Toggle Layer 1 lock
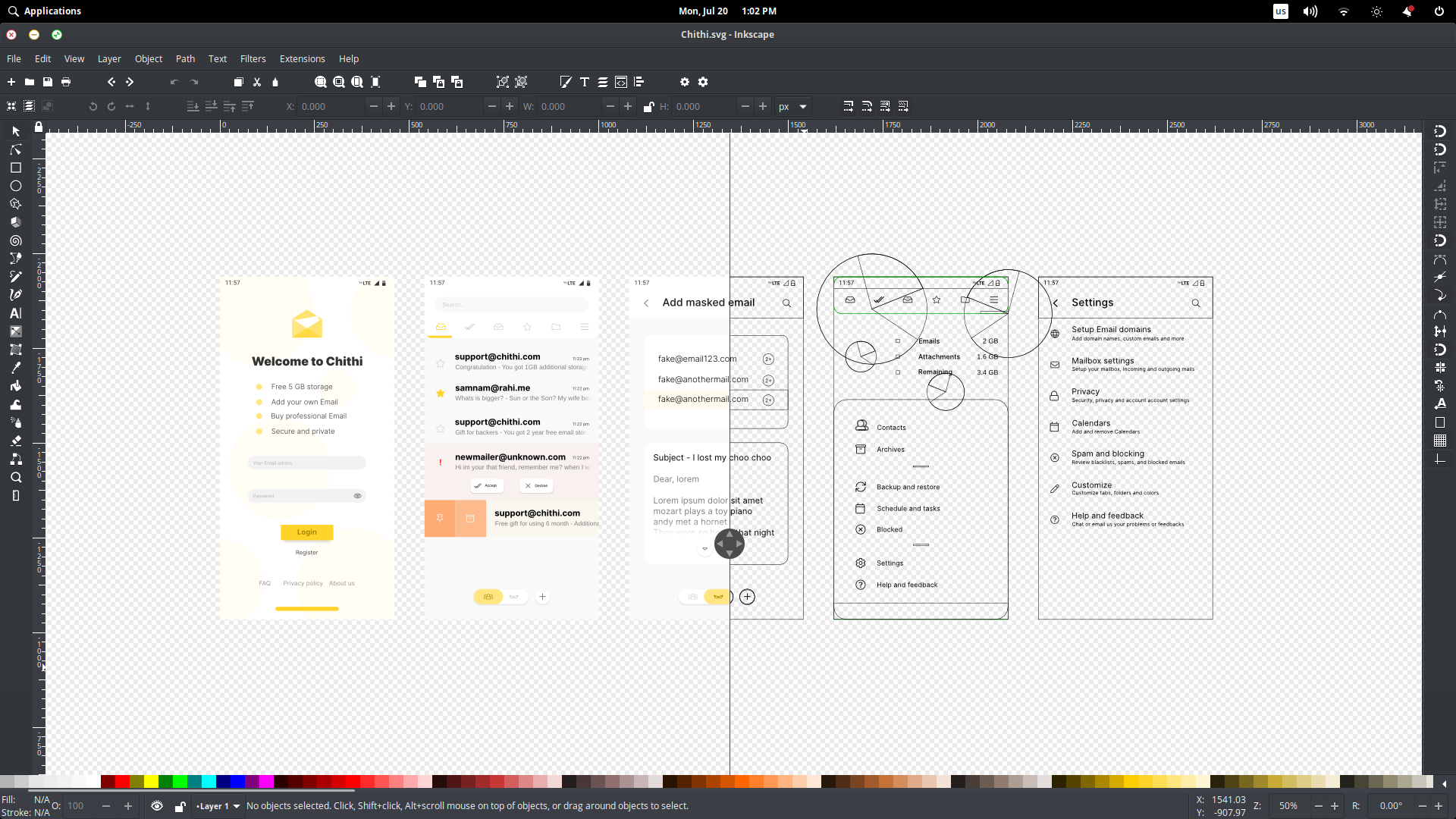Image resolution: width=1456 pixels, height=819 pixels. [x=180, y=806]
